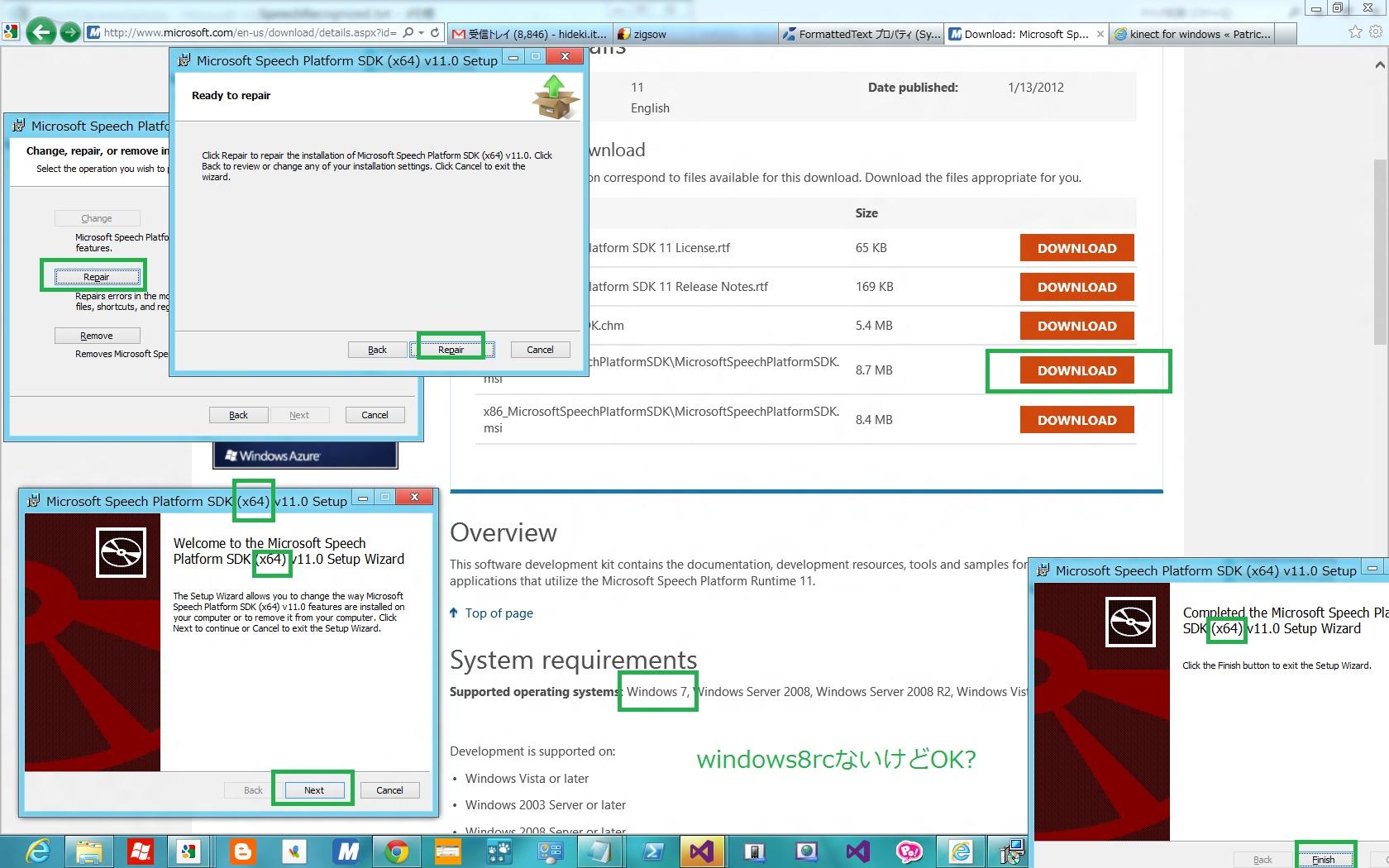Open Google Chrome from the taskbar
The image size is (1389, 868).
click(x=397, y=851)
